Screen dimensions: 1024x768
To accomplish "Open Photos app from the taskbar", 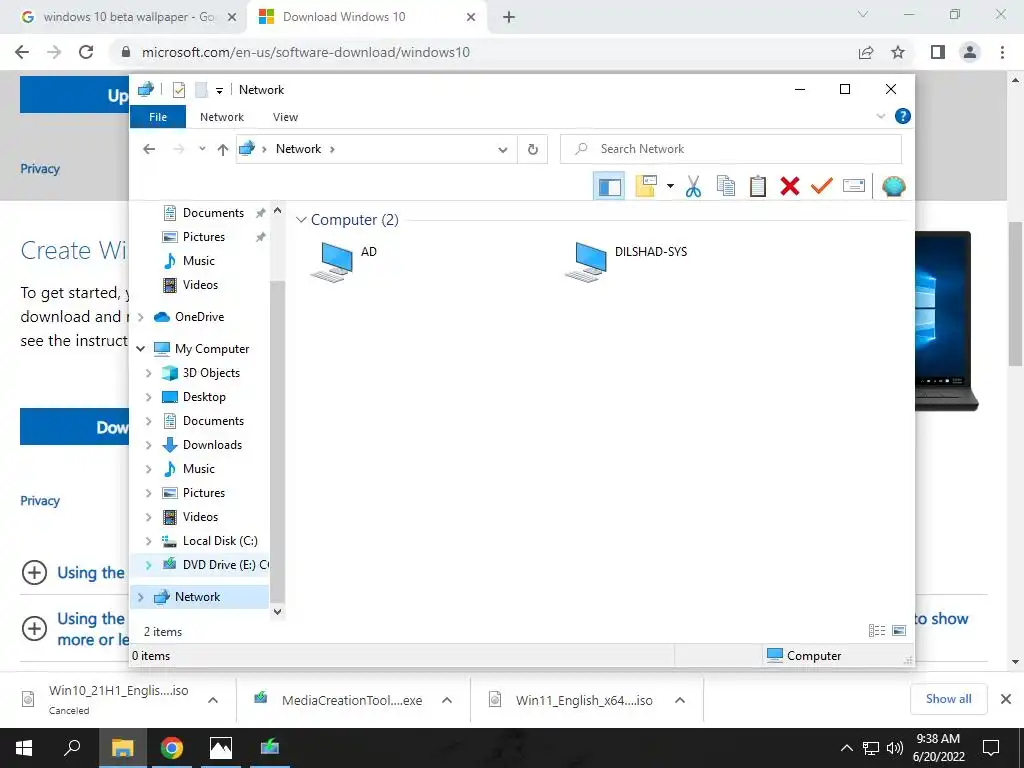I will (221, 748).
